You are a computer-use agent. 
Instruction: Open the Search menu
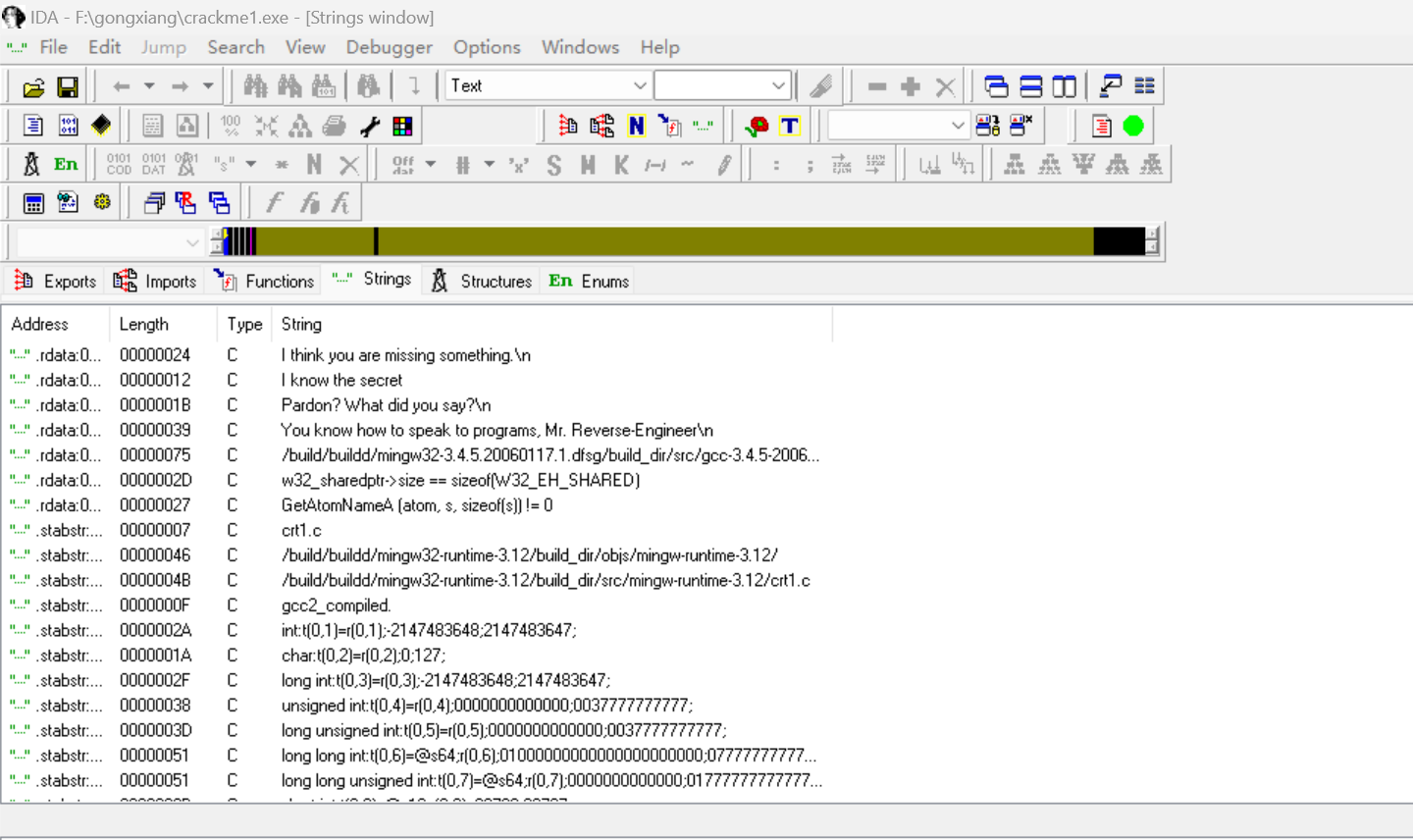(x=235, y=47)
